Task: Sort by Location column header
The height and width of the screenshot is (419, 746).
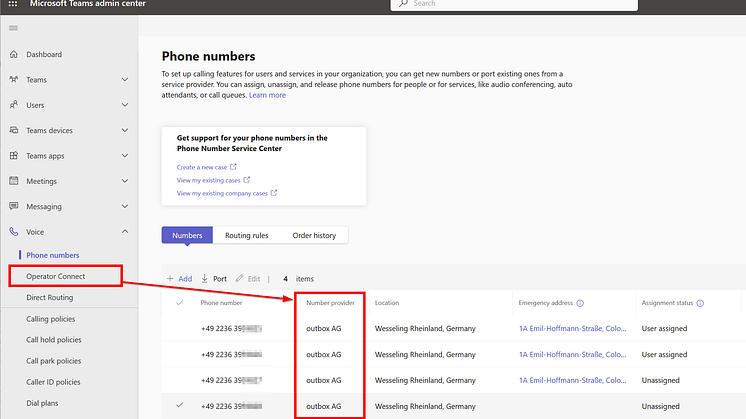Action: [387, 302]
